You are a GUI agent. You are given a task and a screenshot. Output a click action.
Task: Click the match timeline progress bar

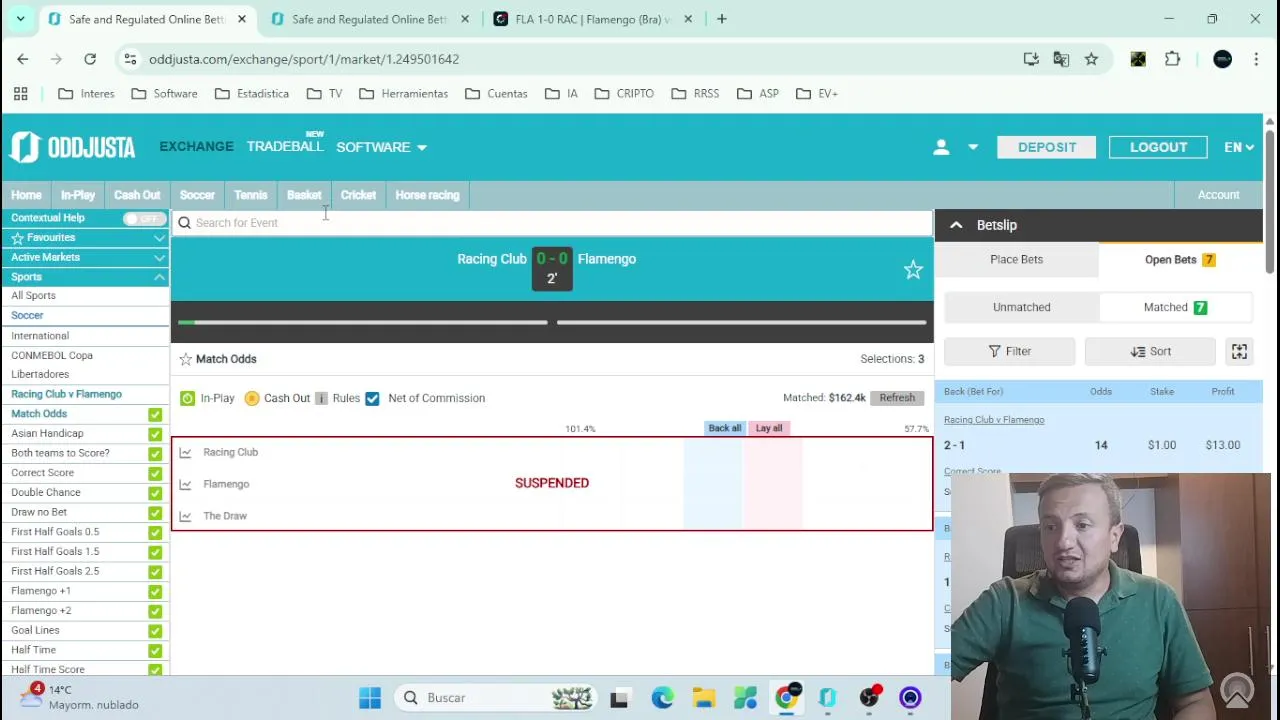click(x=552, y=322)
